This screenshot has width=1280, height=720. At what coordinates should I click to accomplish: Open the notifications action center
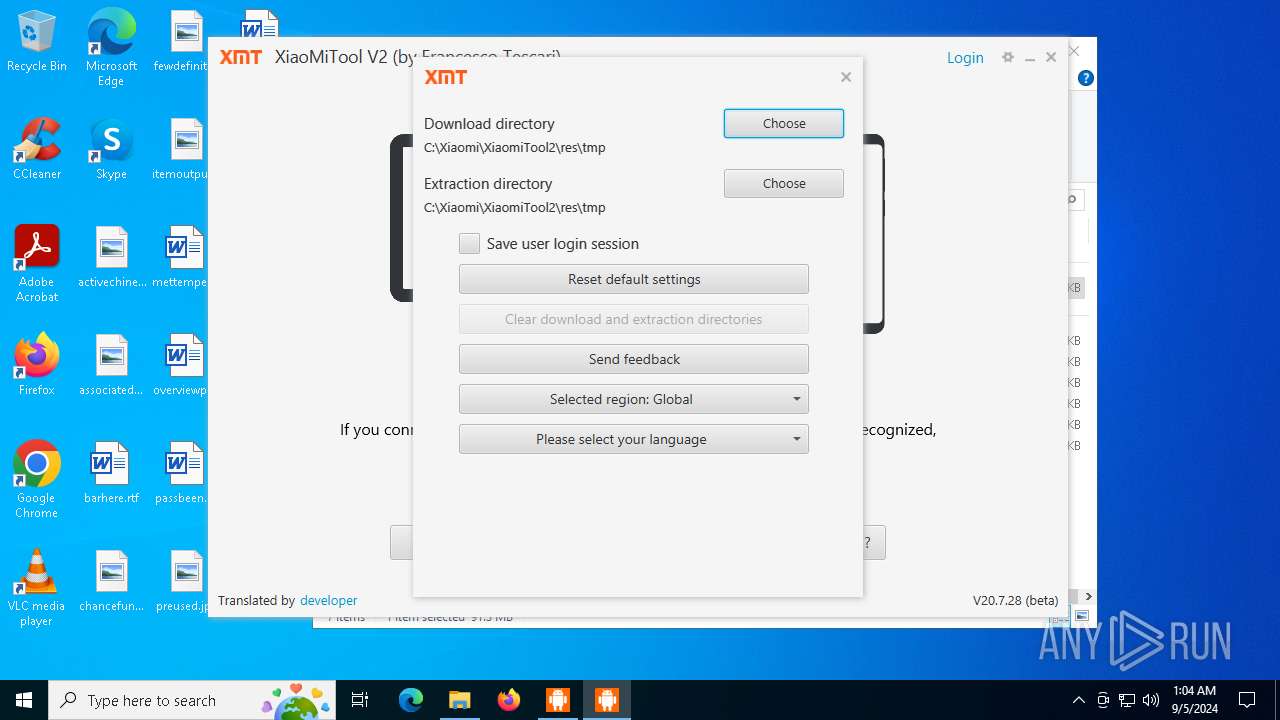point(1247,700)
